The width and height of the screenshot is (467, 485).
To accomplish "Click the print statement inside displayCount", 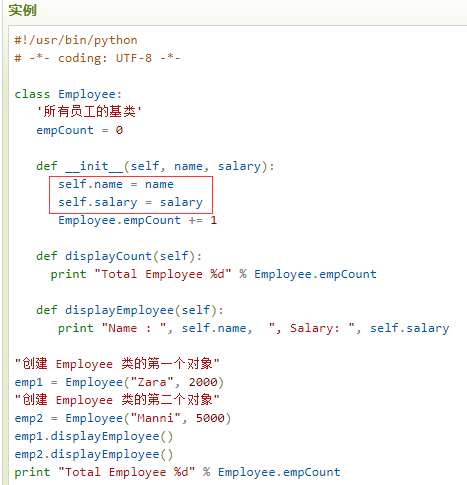I will 214,274.
